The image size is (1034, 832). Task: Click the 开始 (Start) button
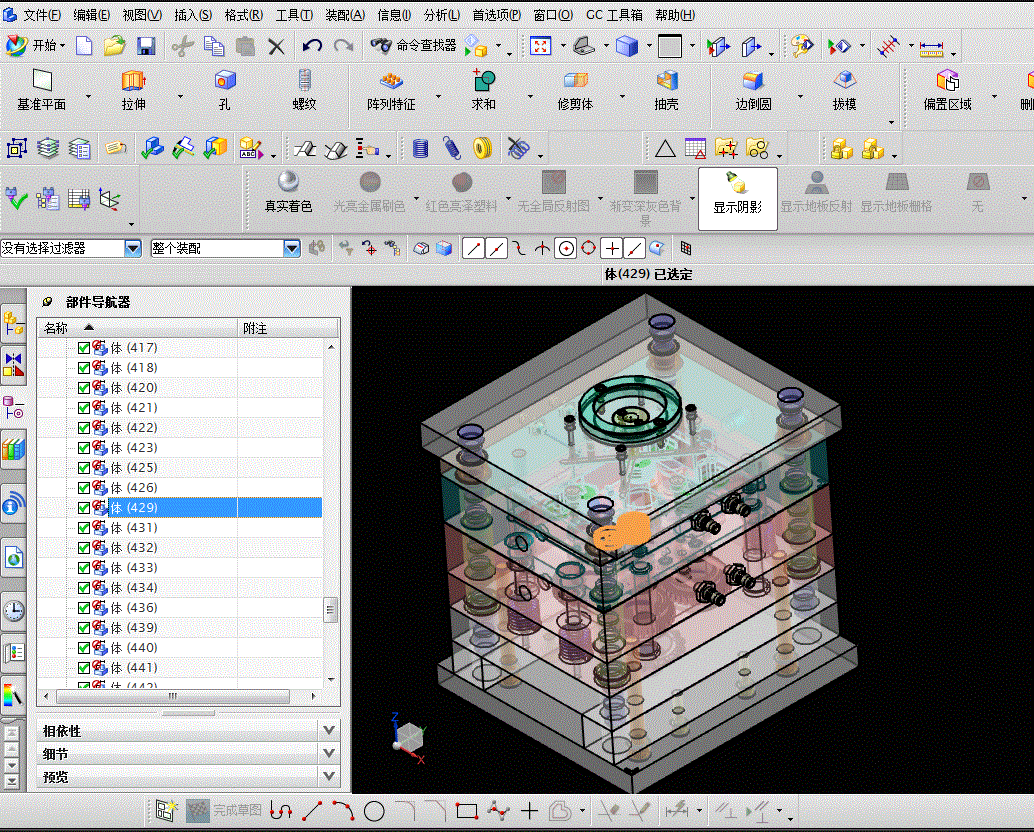36,46
